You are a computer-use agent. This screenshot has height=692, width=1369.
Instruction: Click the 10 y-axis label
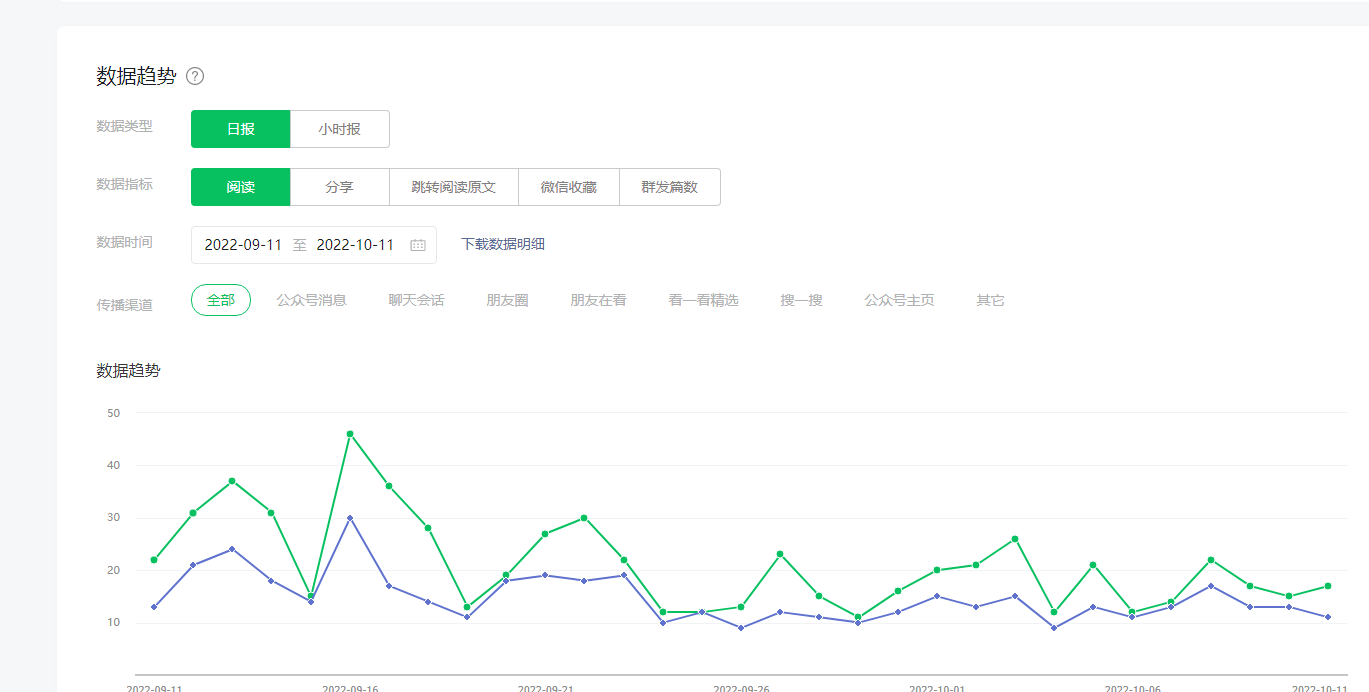[113, 623]
